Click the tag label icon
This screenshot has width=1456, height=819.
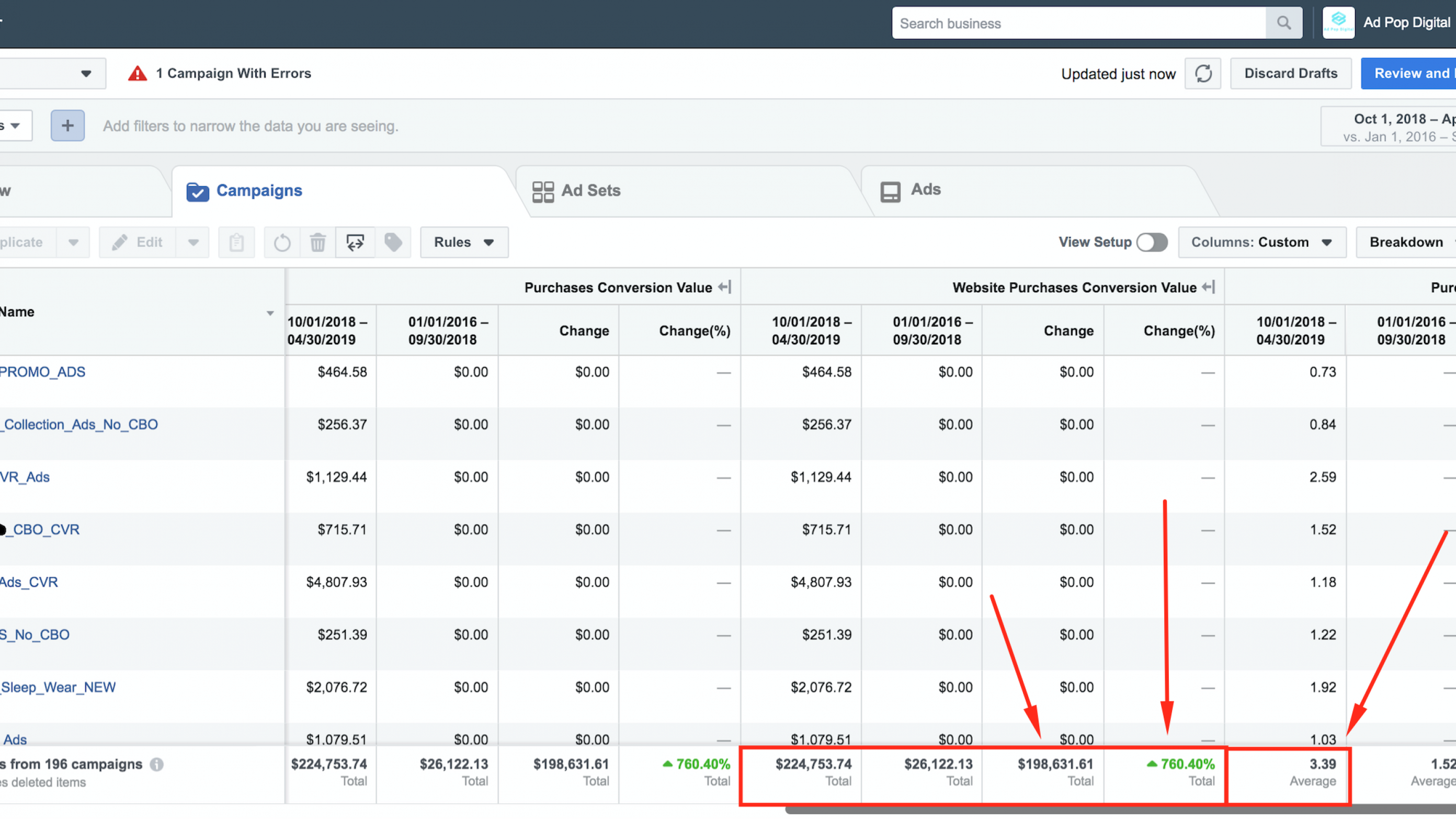click(x=393, y=243)
